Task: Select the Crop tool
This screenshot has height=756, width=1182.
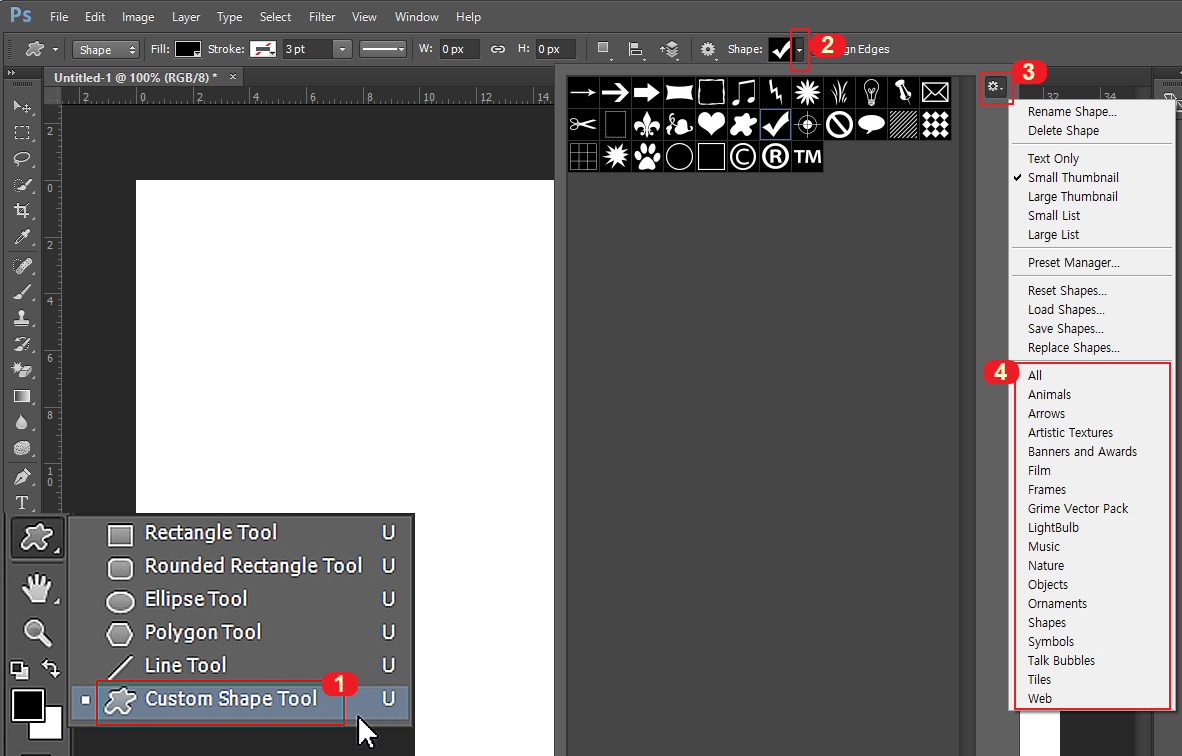Action: (22, 211)
